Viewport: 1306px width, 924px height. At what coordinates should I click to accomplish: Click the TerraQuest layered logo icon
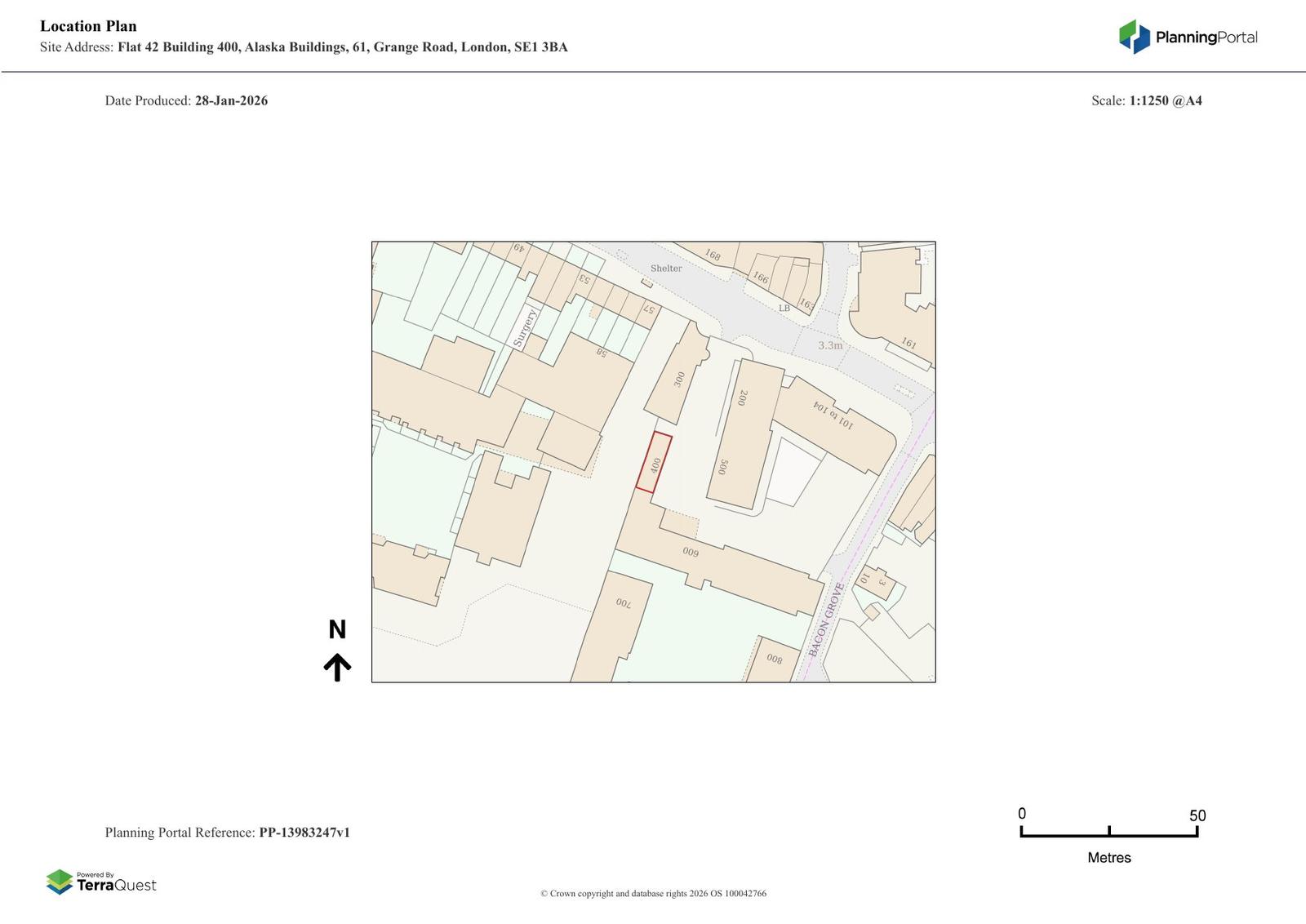click(x=60, y=882)
